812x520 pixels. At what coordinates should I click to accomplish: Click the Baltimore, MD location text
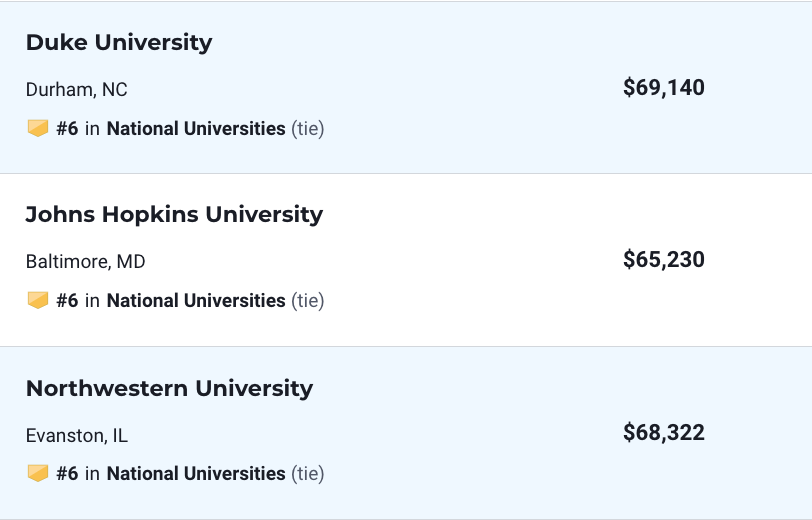tap(85, 262)
